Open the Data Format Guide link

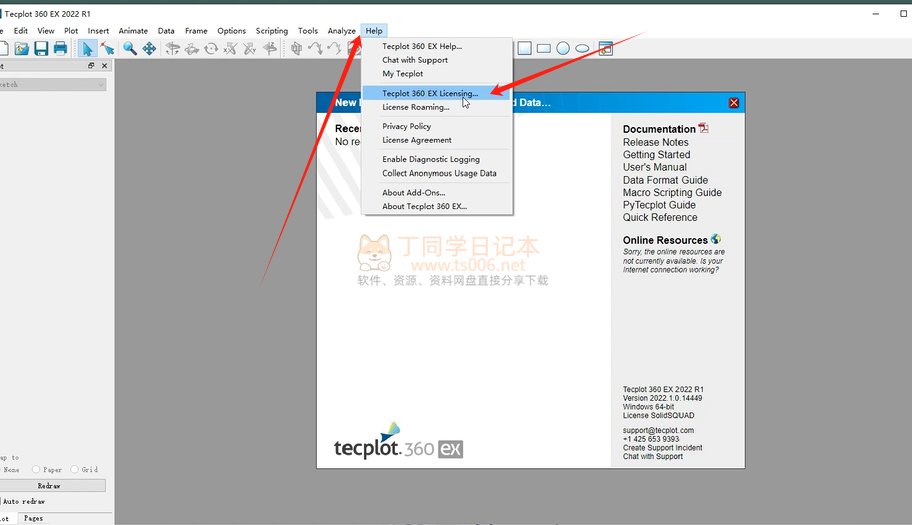tap(665, 180)
